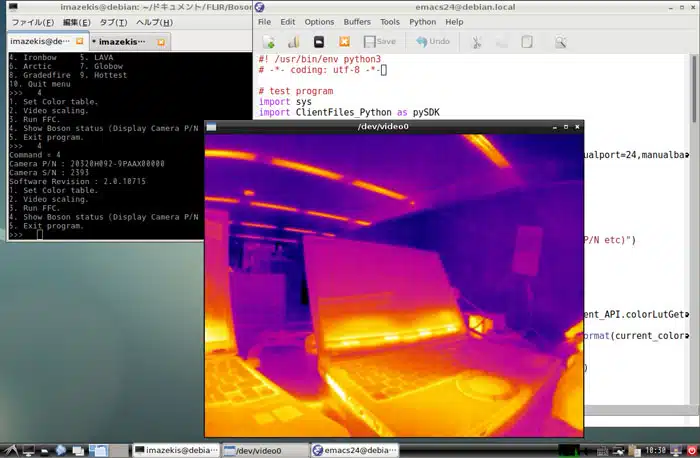700x458 pixels.
Task: Click the Cut scissors icon in Emacs toolbar
Action: [x=477, y=42]
